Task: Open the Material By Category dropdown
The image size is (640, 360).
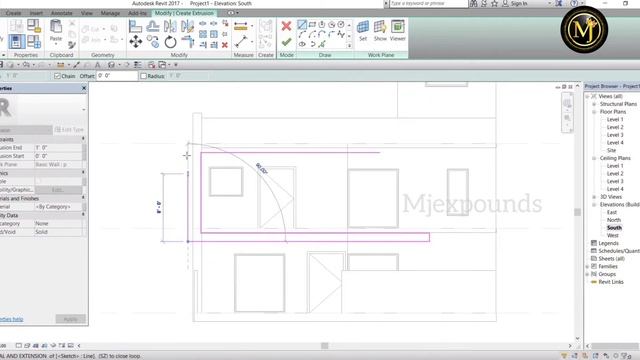Action: tap(58, 207)
